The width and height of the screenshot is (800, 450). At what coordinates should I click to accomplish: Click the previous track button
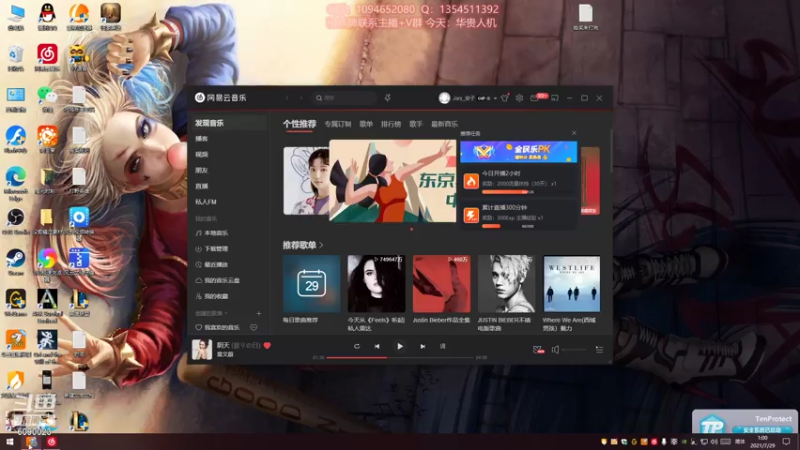377,346
